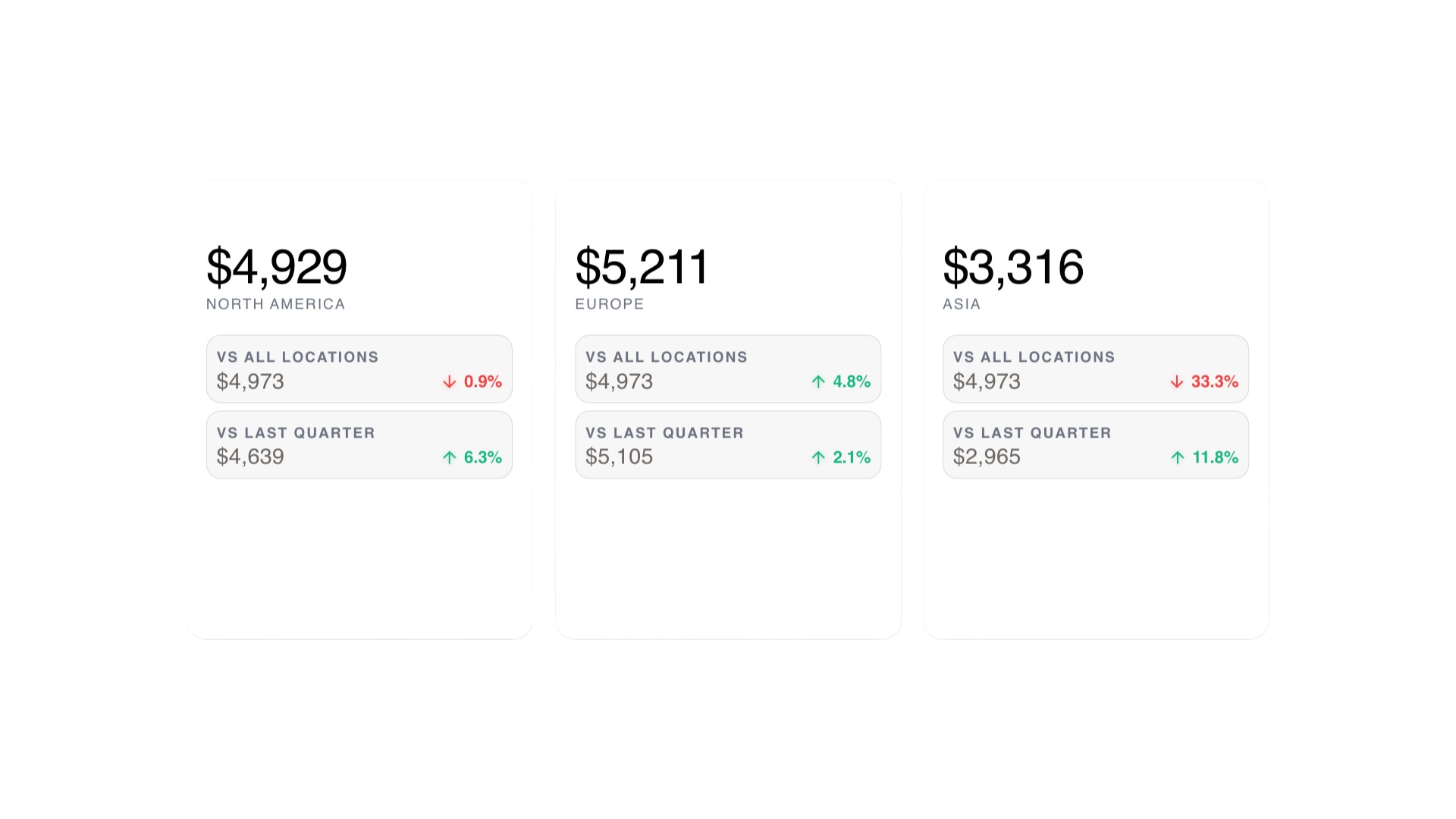This screenshot has height=819, width=1456.
Task: Click the $3,316 Asia value
Action: 1012,265
